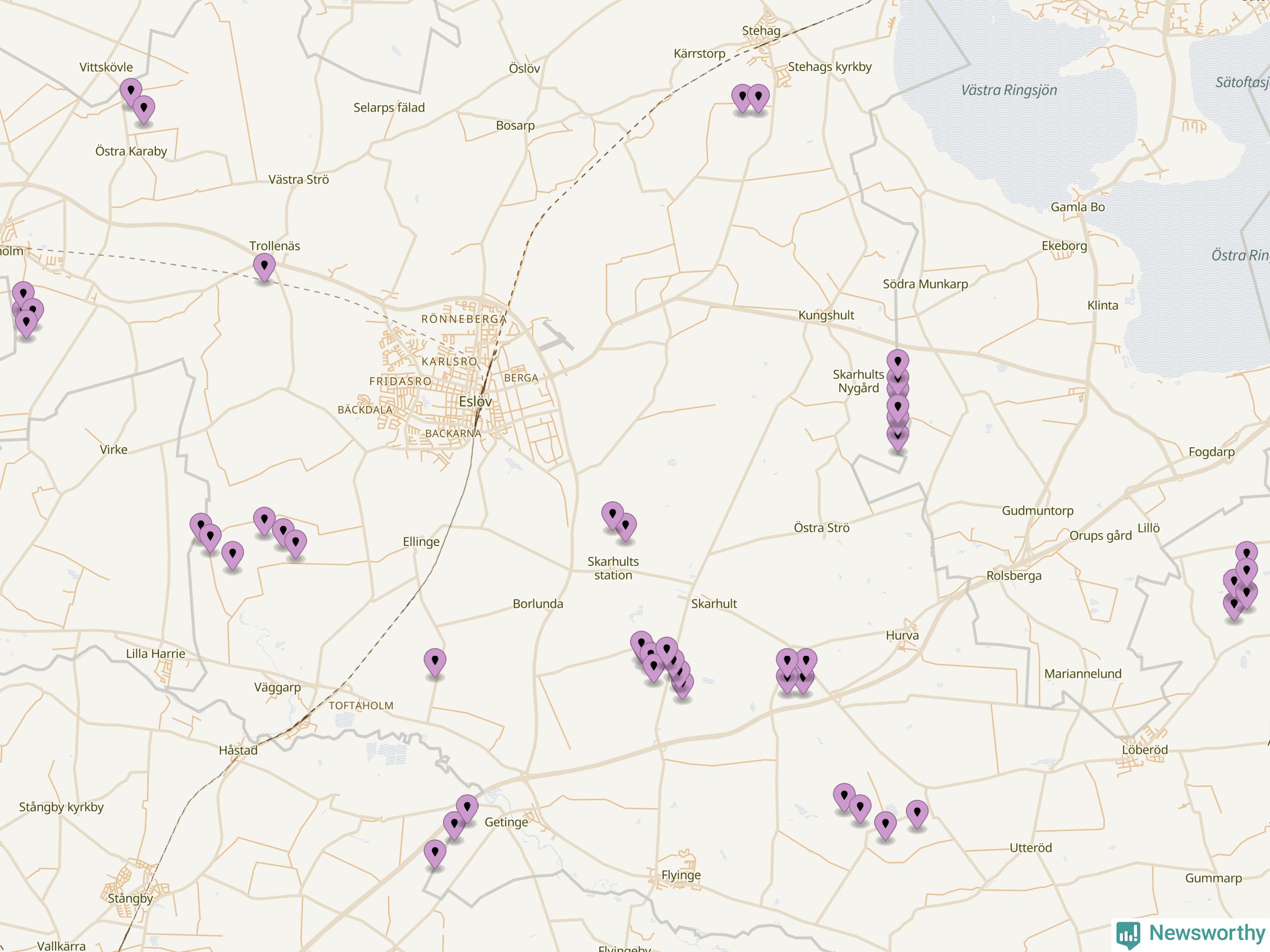The height and width of the screenshot is (952, 1270).
Task: Click the RÖNNEBERGA district label
Action: point(464,319)
